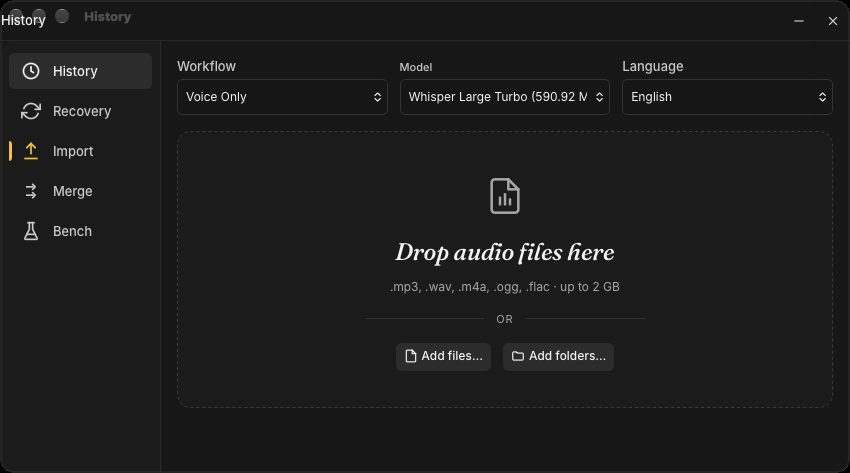
Task: Click the Drop audio files here heading
Action: click(x=505, y=252)
